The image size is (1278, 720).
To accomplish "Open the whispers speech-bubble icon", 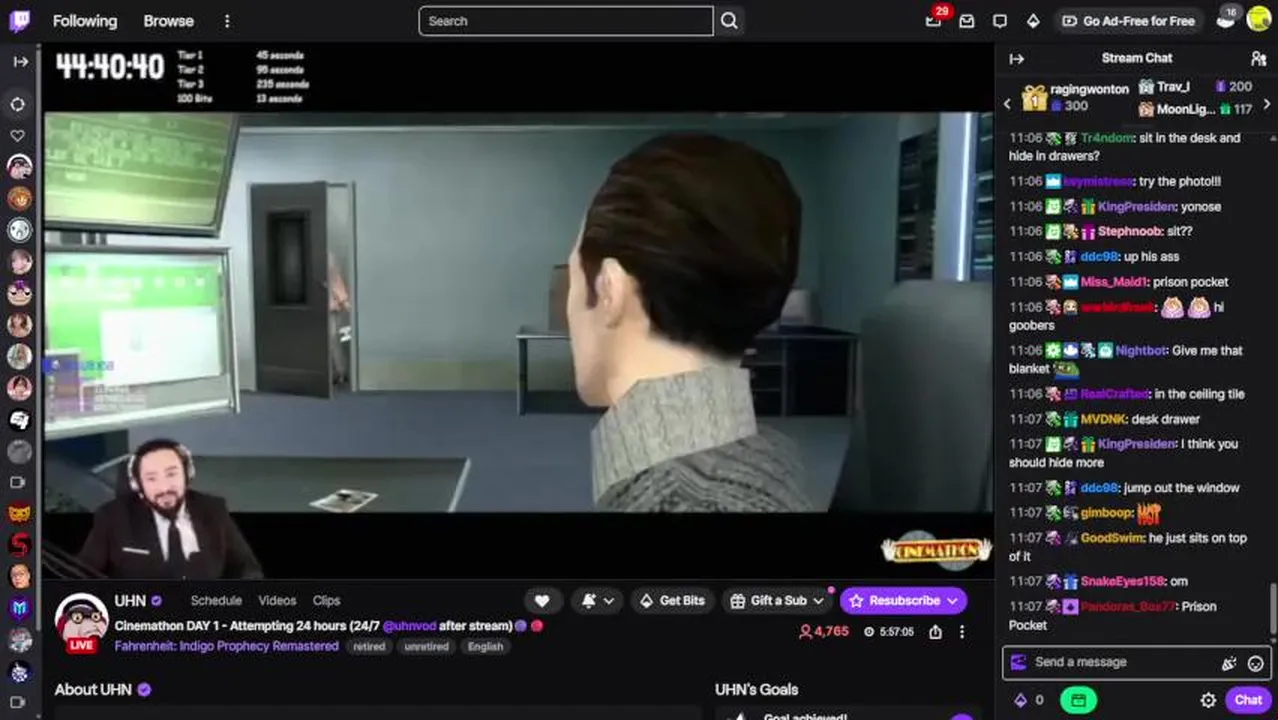I will (1000, 21).
